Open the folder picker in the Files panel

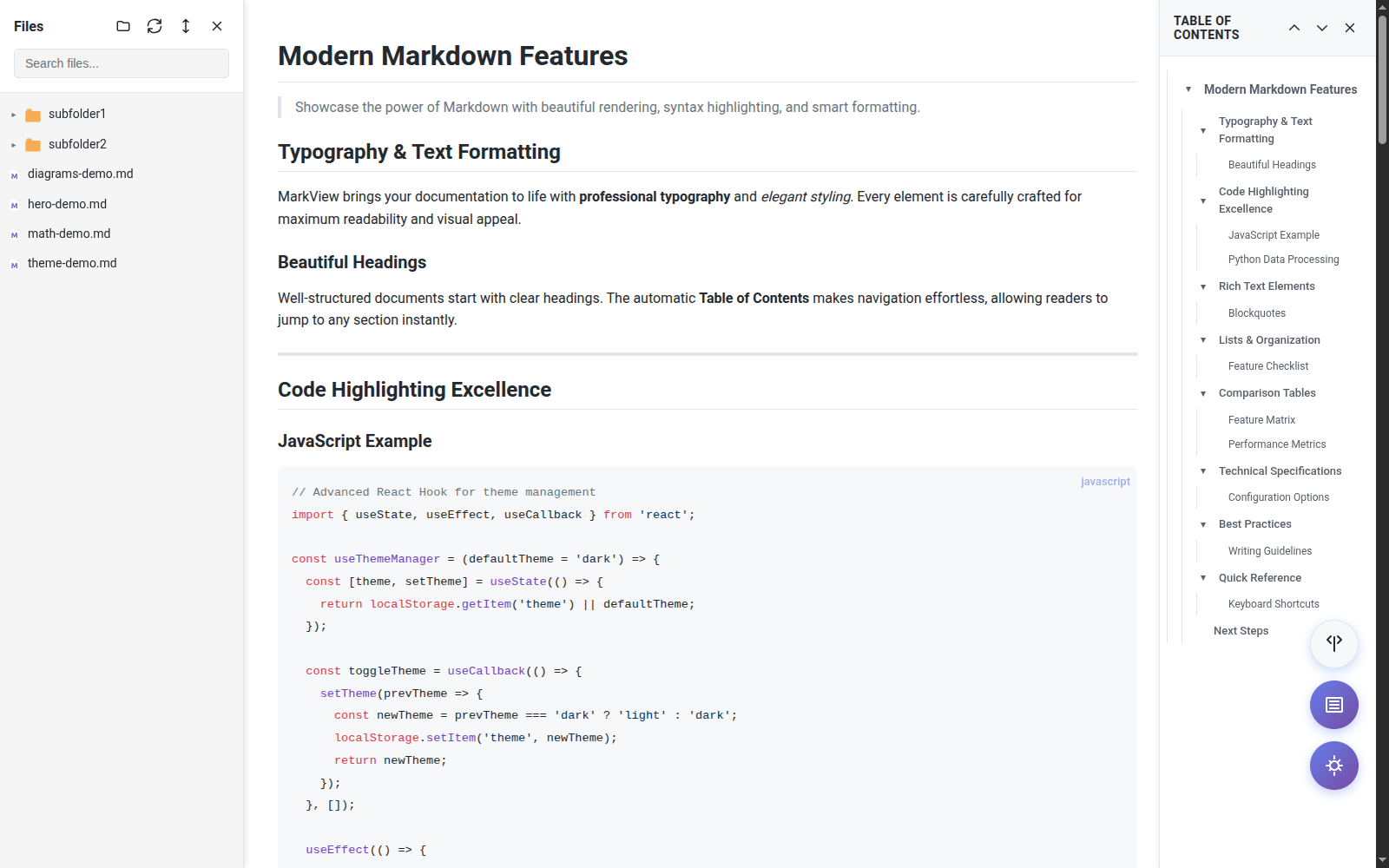tap(122, 26)
